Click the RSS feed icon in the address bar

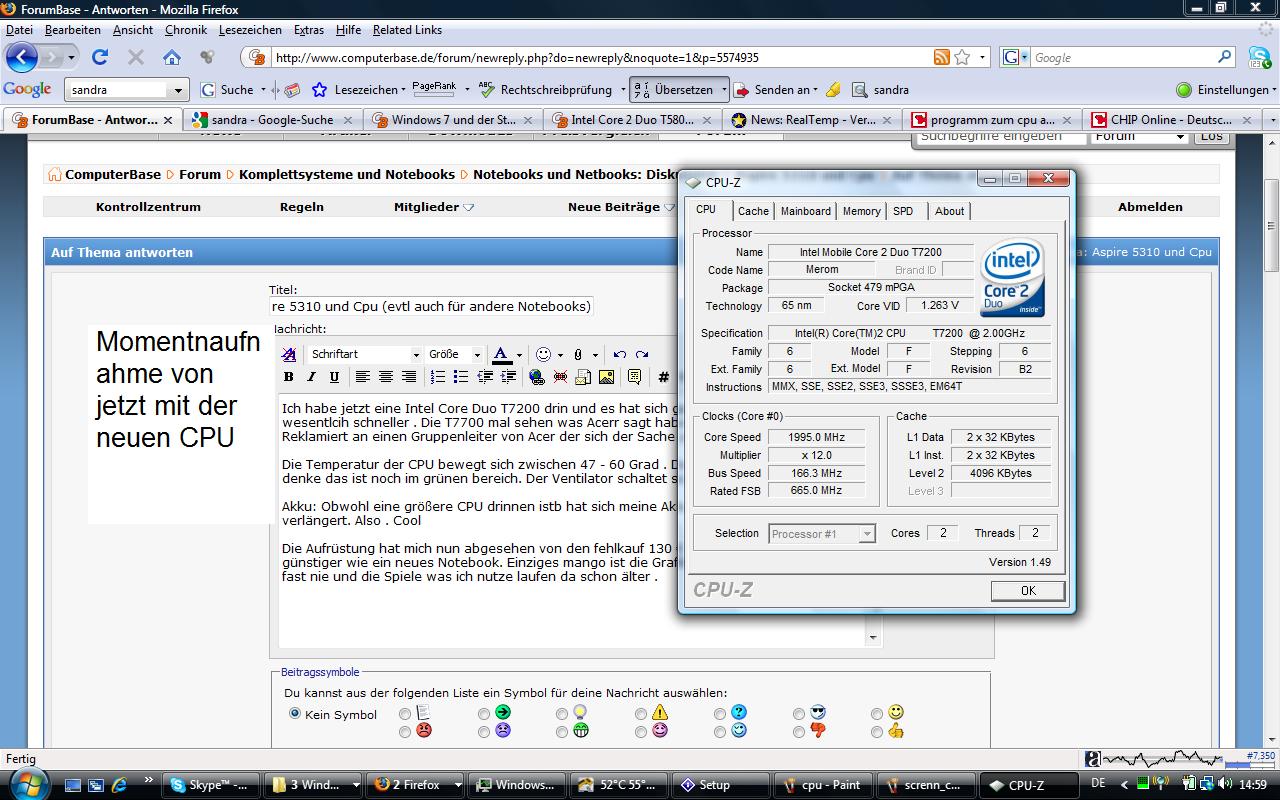(941, 57)
